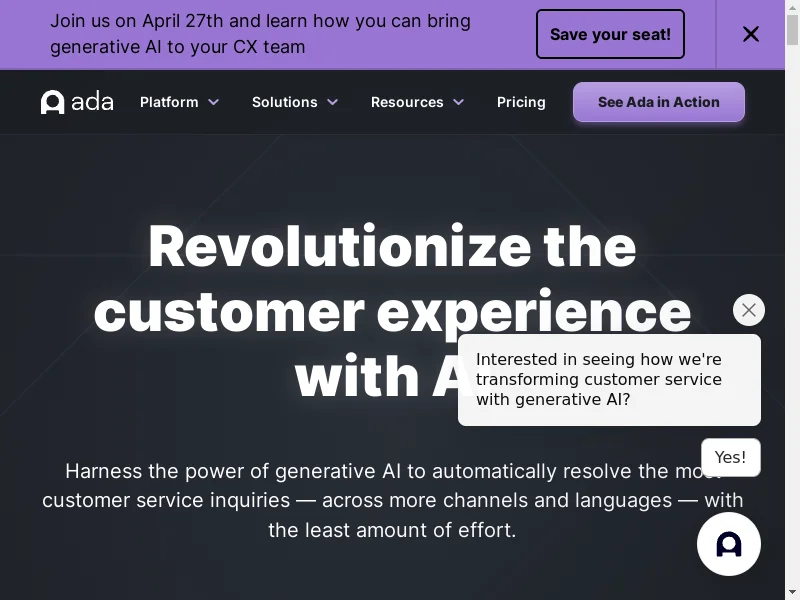The image size is (800, 600).
Task: Open the Resources menu label
Action: coord(407,102)
